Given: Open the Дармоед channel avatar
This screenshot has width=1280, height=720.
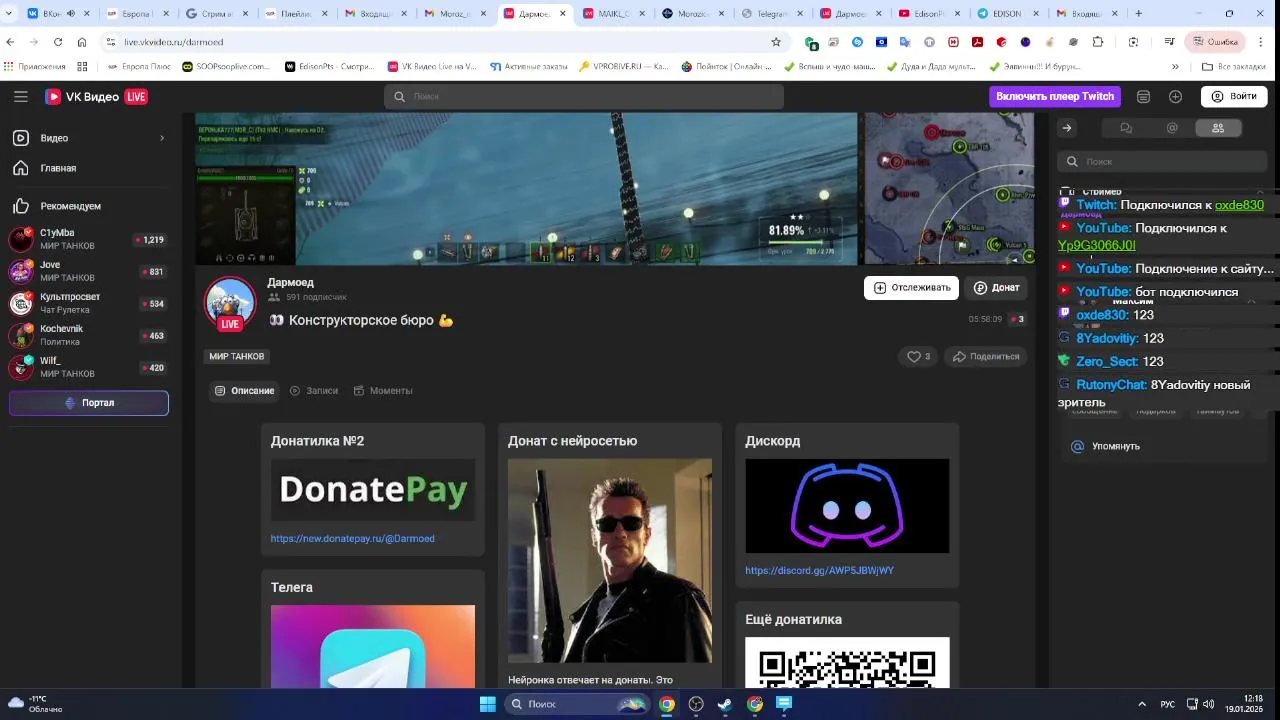Looking at the screenshot, I should (230, 302).
